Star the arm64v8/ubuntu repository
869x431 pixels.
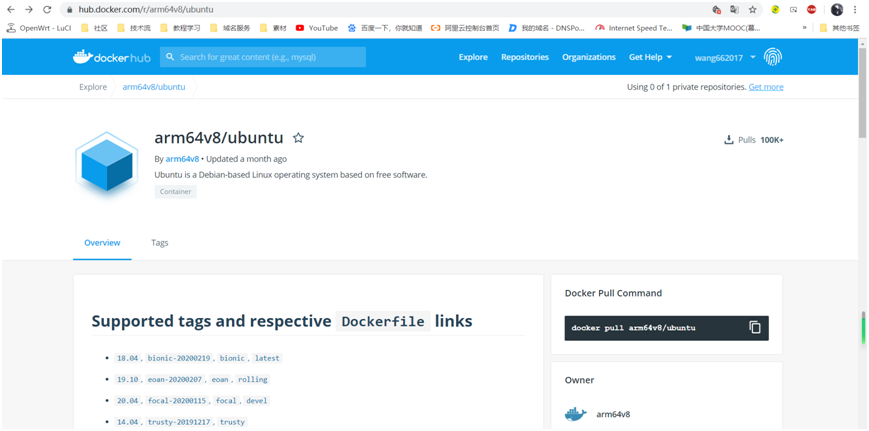298,138
